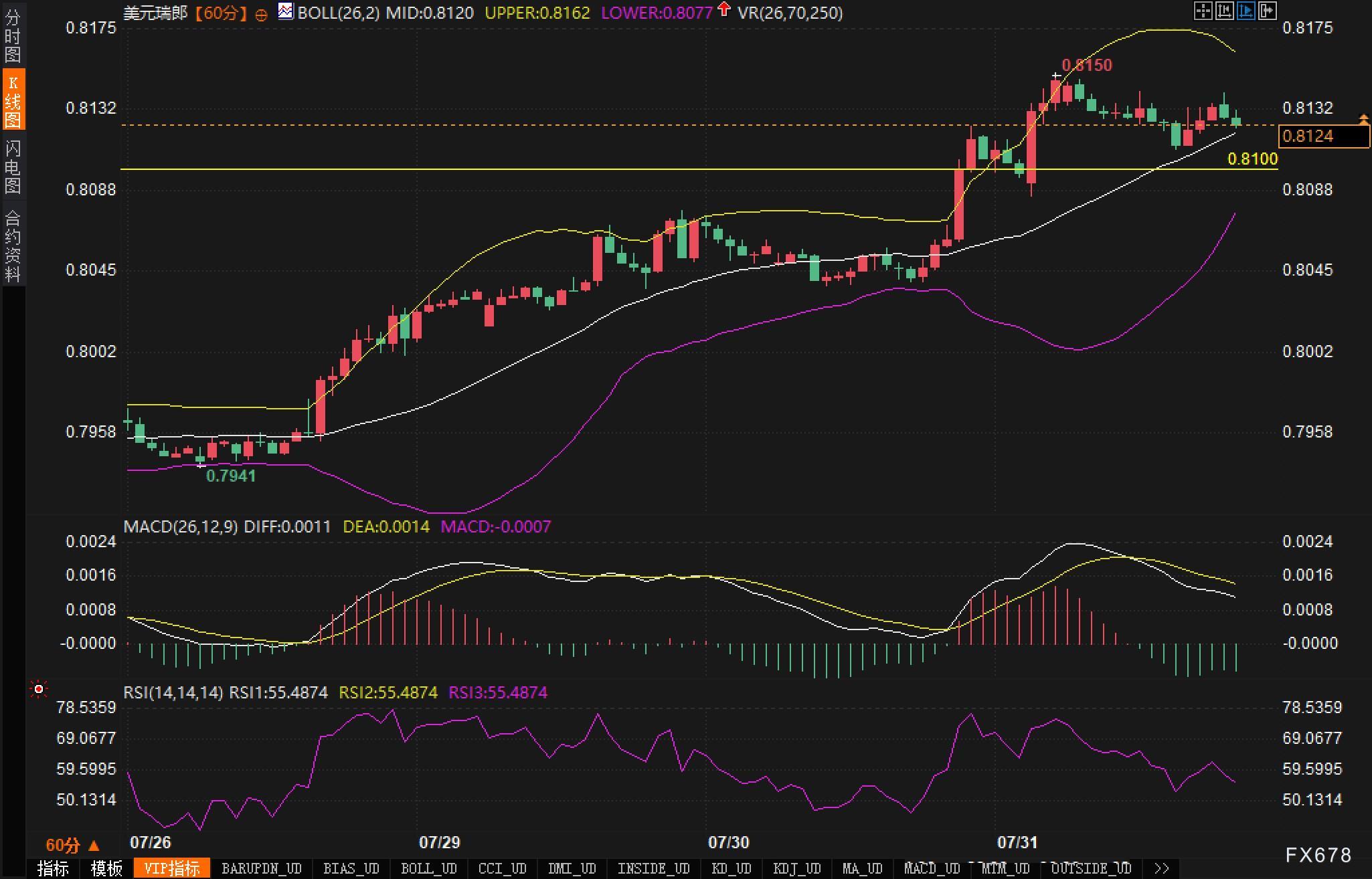Viewport: 1372px width, 879px height.
Task: Switch to 分时图 view in sidebar
Action: point(13,35)
